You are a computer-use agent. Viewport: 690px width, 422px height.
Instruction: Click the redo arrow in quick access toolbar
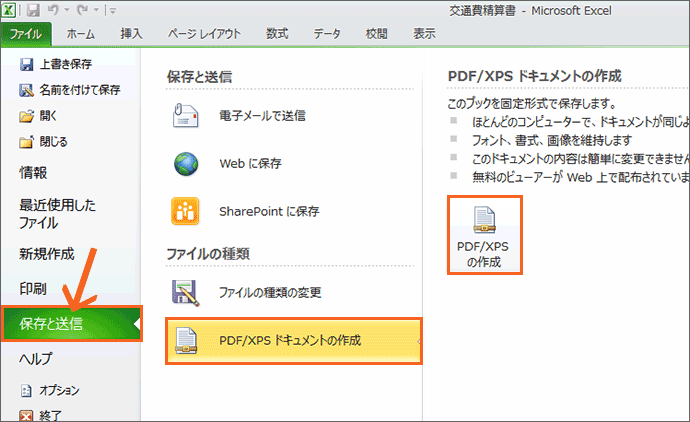click(x=82, y=10)
